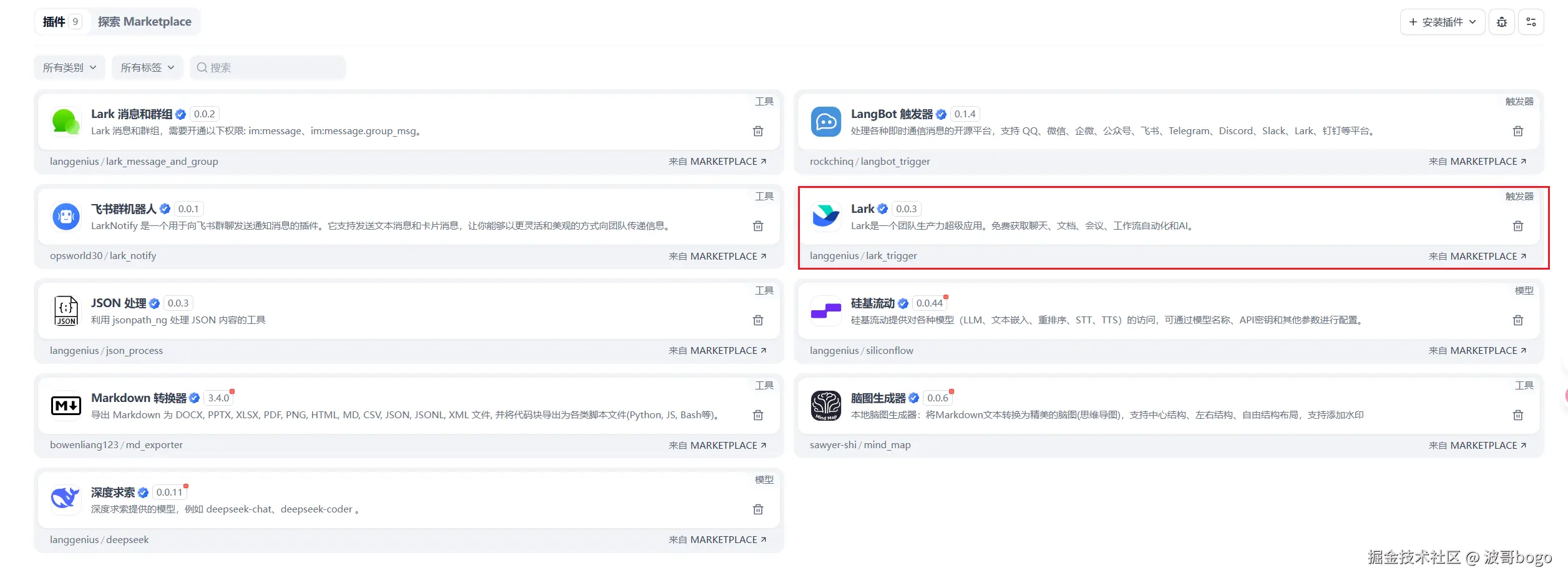1568x583 pixels.
Task: Click the 模型 tag on 深度求索 card
Action: tap(764, 479)
